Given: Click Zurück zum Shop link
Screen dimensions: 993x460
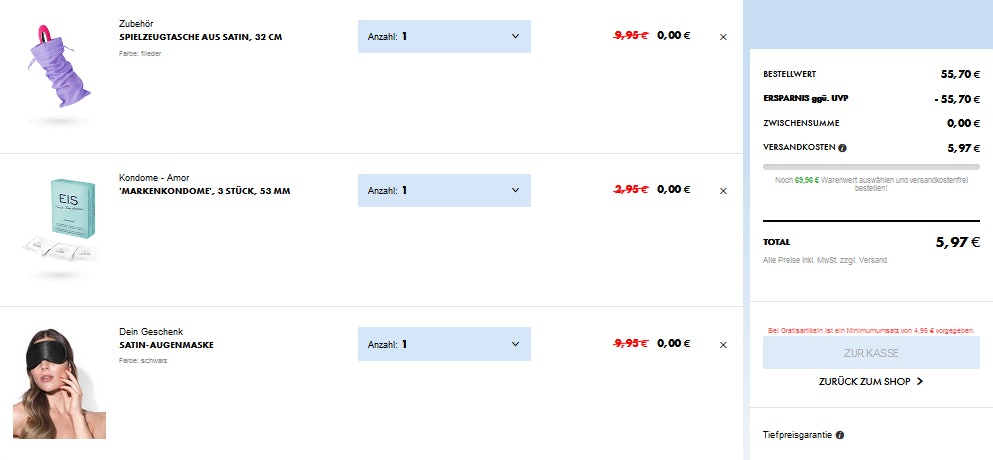Looking at the screenshot, I should point(864,381).
